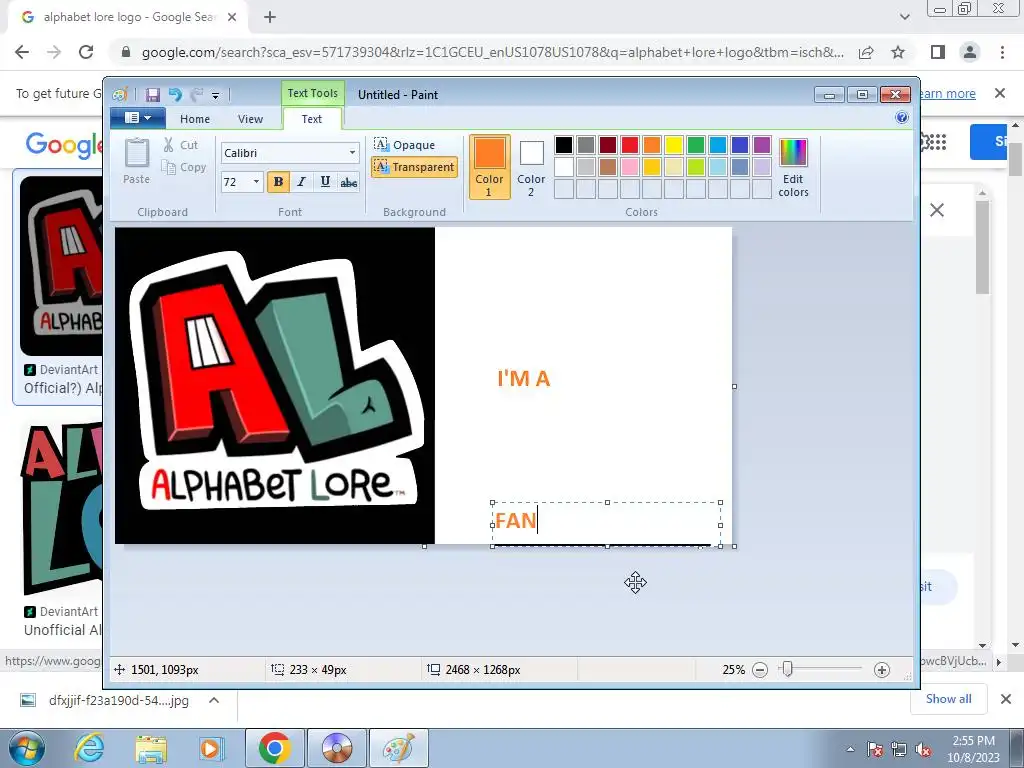The height and width of the screenshot is (768, 1024).
Task: Toggle Strikethrough text formatting
Action: coord(349,182)
